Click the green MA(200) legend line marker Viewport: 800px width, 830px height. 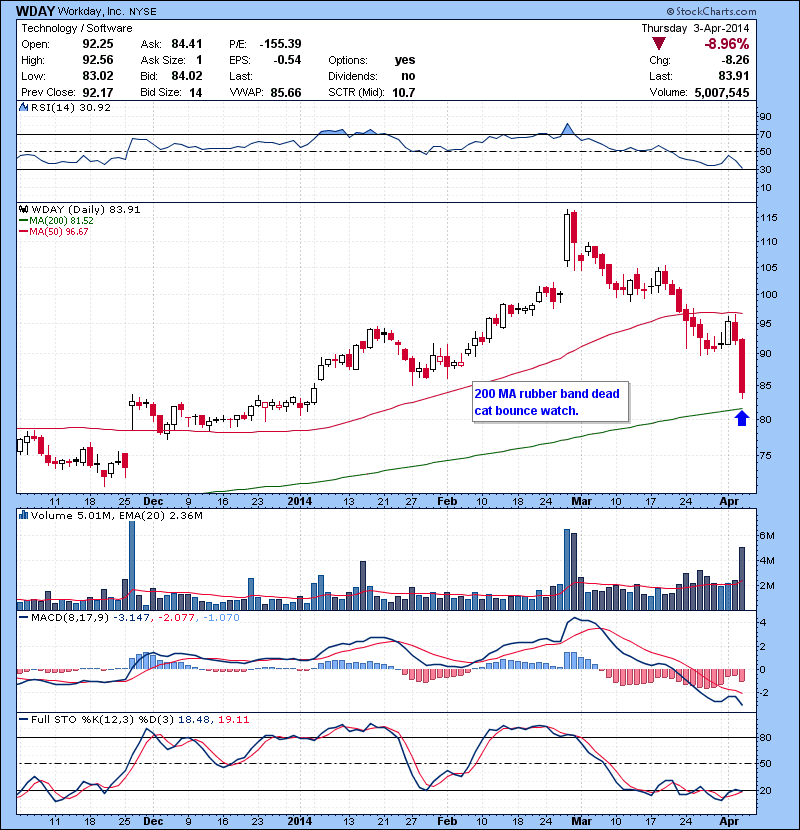(23, 221)
